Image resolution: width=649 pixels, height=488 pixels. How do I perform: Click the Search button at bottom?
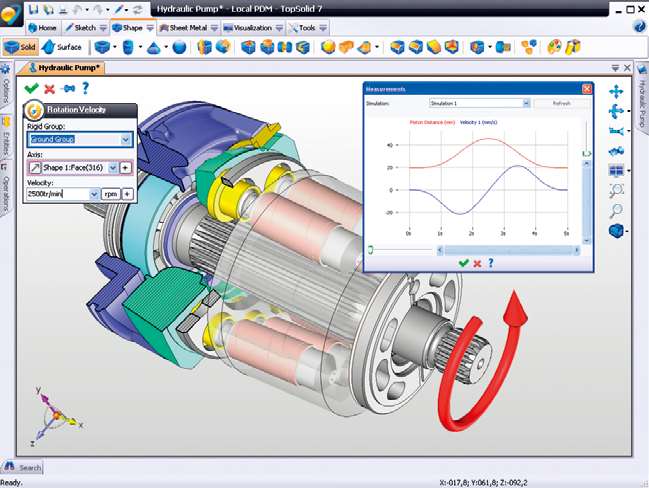[x=23, y=467]
